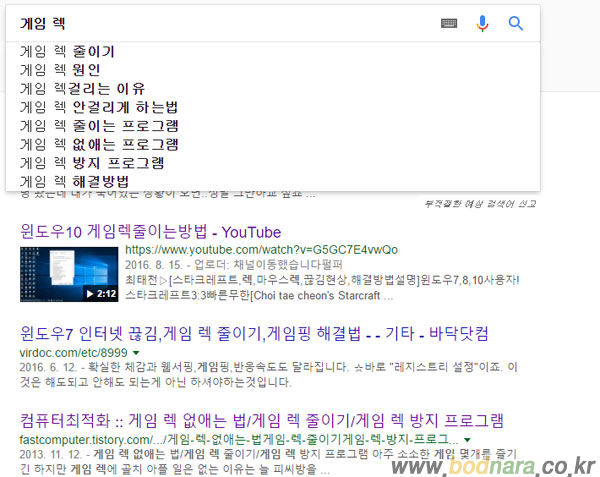Screen dimensions: 600x477
Task: Expand dropdown arrow next to virdoc.com URL
Action: click(136, 354)
